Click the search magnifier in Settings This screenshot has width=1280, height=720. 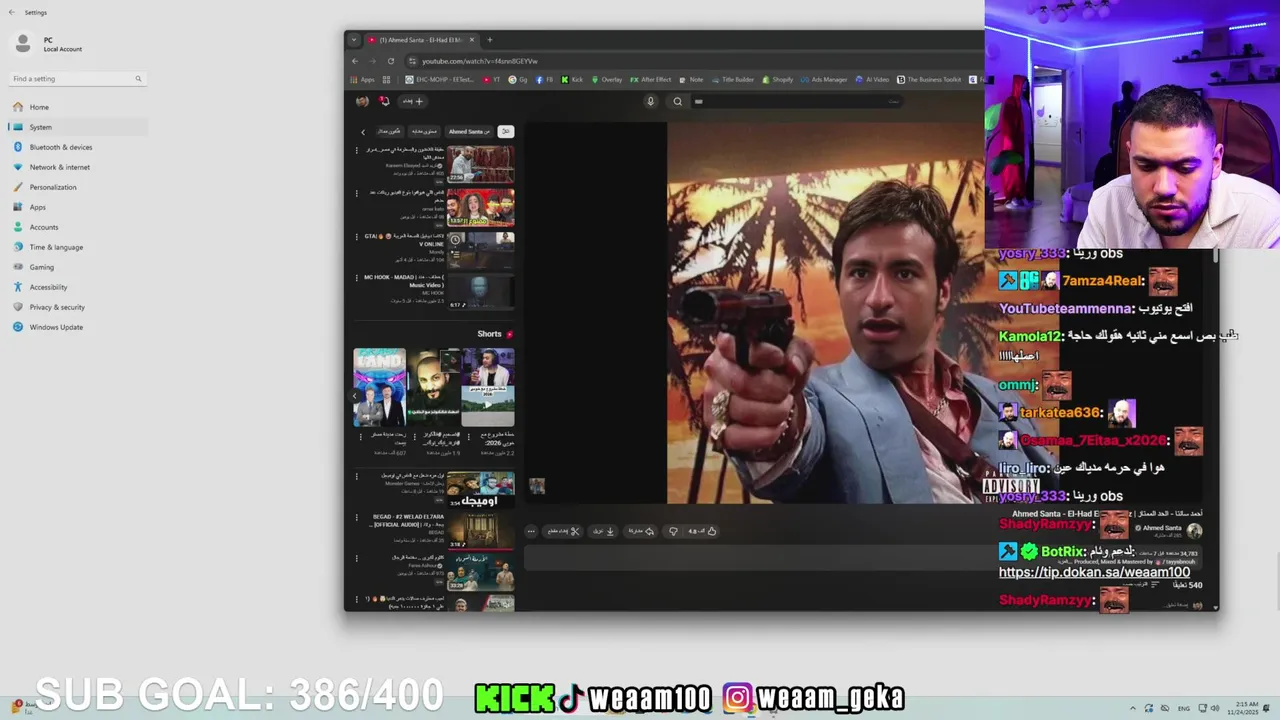(138, 79)
